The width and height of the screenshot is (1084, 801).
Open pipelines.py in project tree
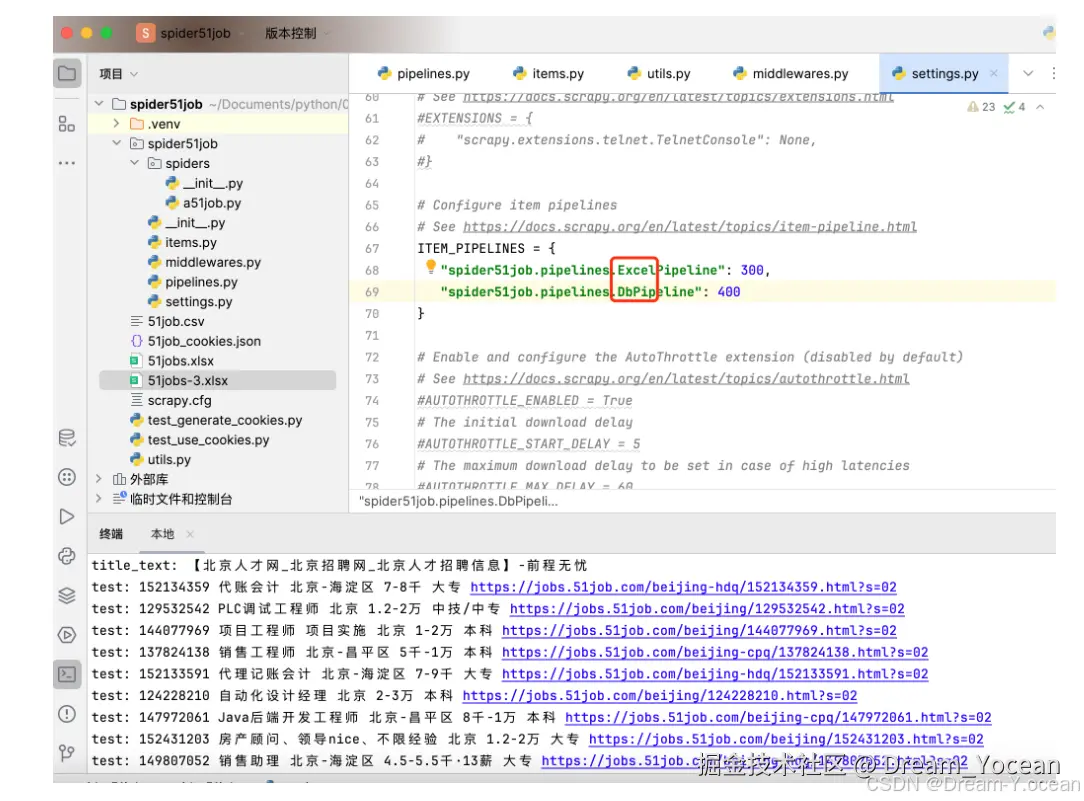(x=193, y=282)
